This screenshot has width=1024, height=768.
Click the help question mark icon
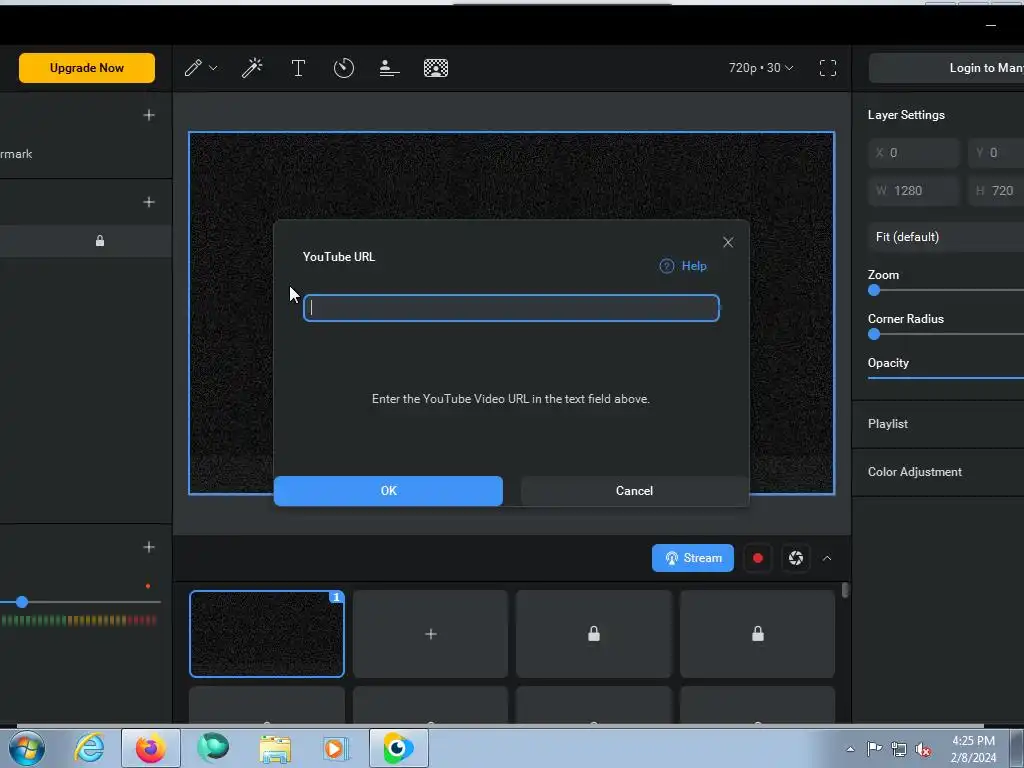point(667,266)
